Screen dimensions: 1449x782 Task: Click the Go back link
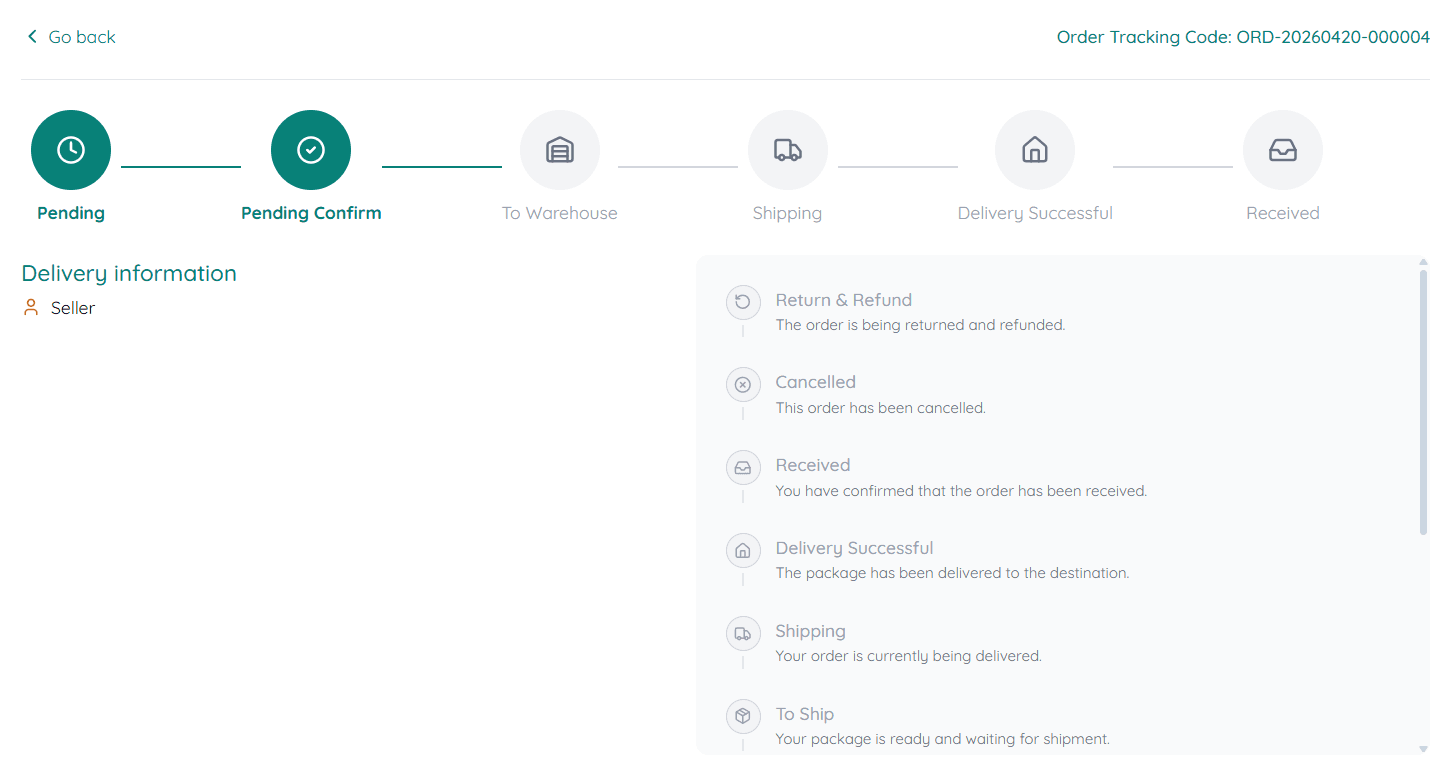click(81, 37)
